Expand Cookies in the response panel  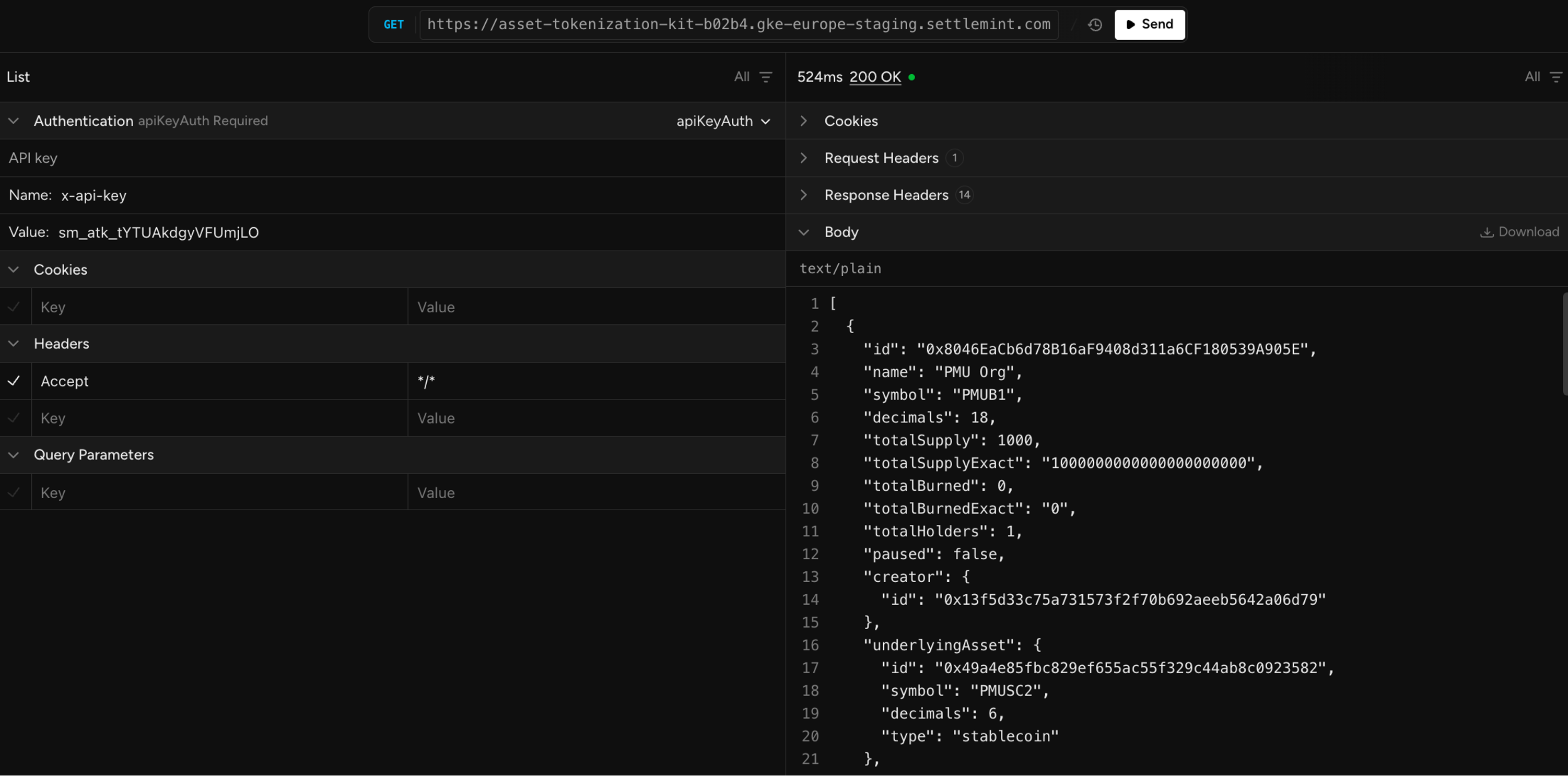point(803,121)
